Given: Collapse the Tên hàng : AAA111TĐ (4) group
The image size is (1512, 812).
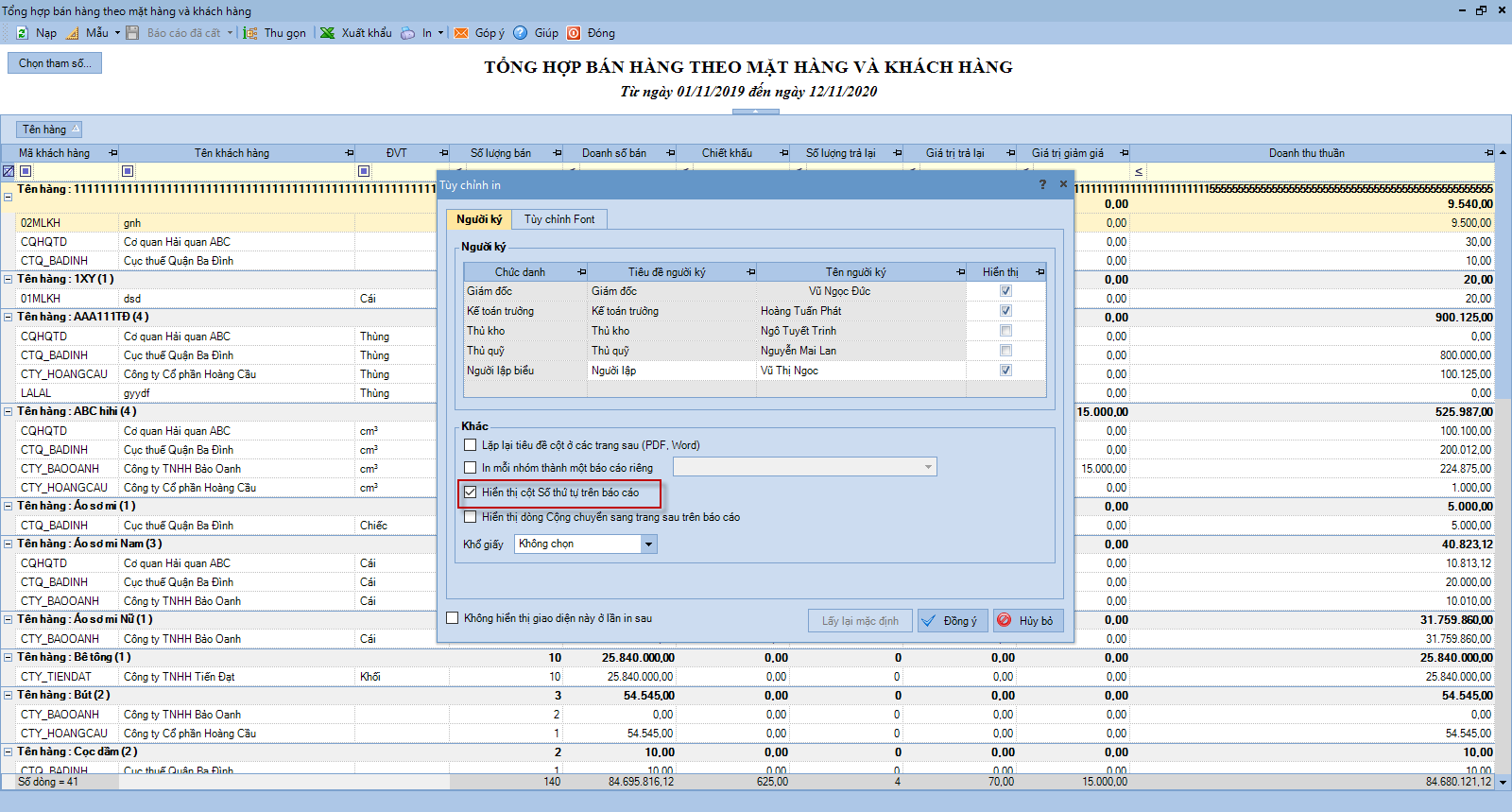Looking at the screenshot, I should coord(8,317).
